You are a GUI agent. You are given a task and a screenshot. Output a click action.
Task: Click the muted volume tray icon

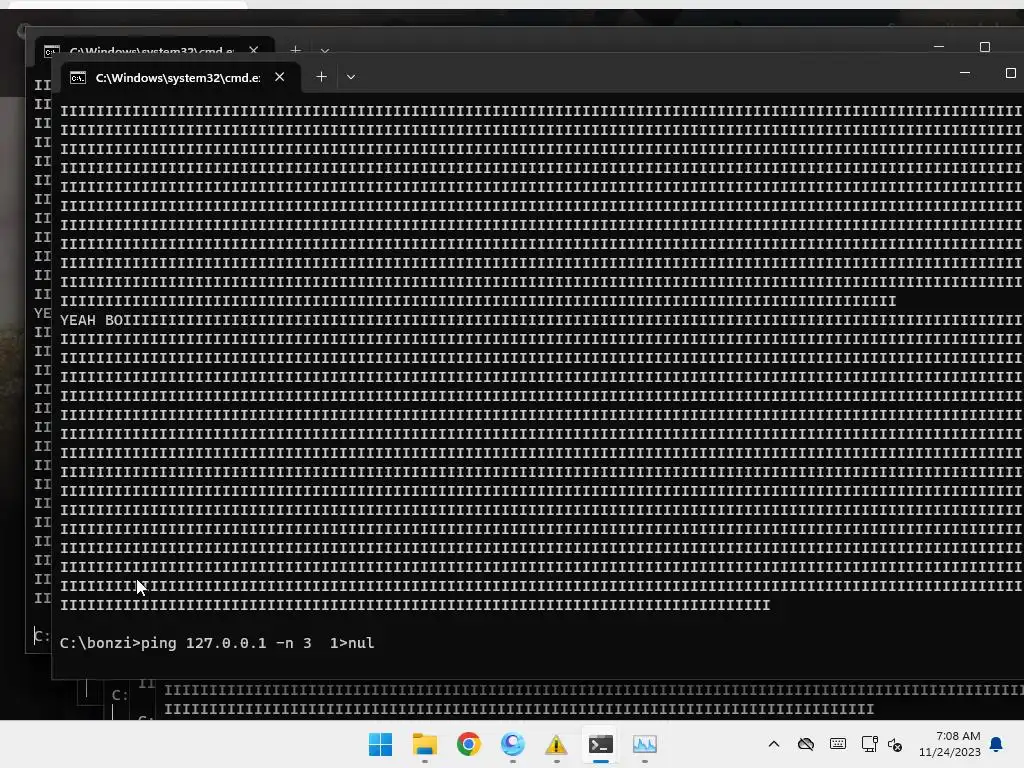pos(895,744)
